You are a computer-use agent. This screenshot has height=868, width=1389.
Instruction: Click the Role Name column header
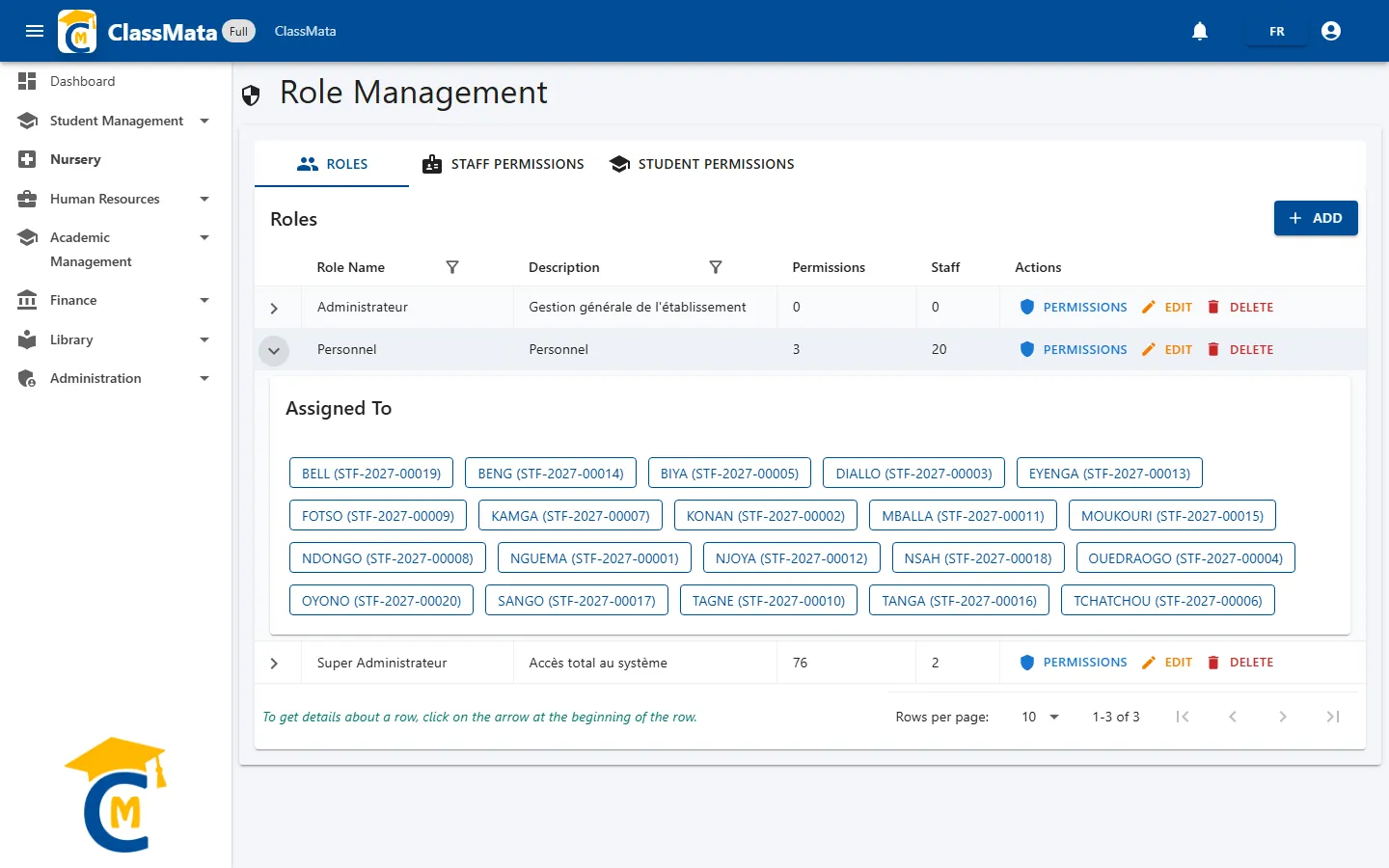click(x=351, y=267)
